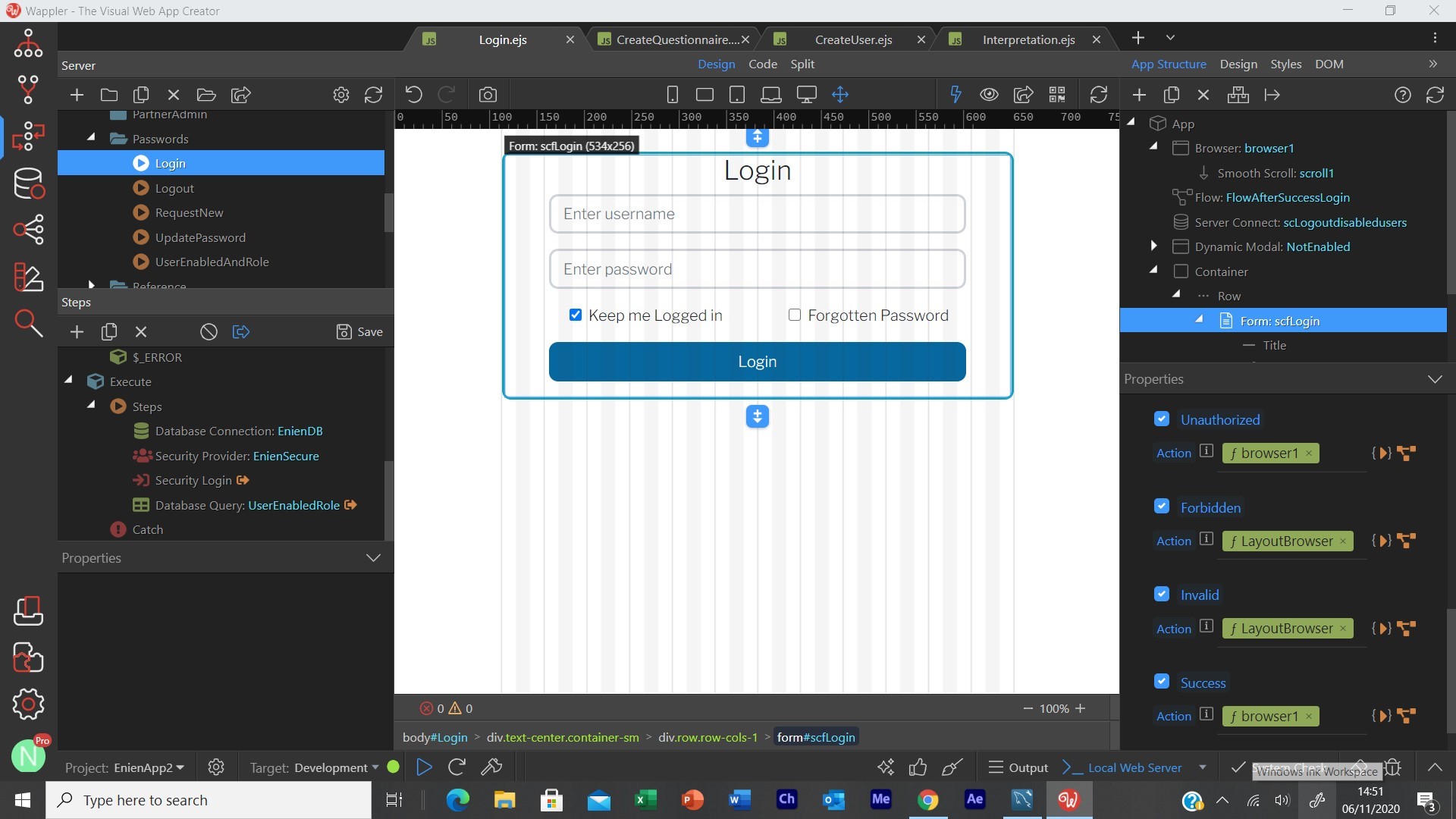The width and height of the screenshot is (1456, 819).
Task: Click the Enter username input field
Action: 757,214
